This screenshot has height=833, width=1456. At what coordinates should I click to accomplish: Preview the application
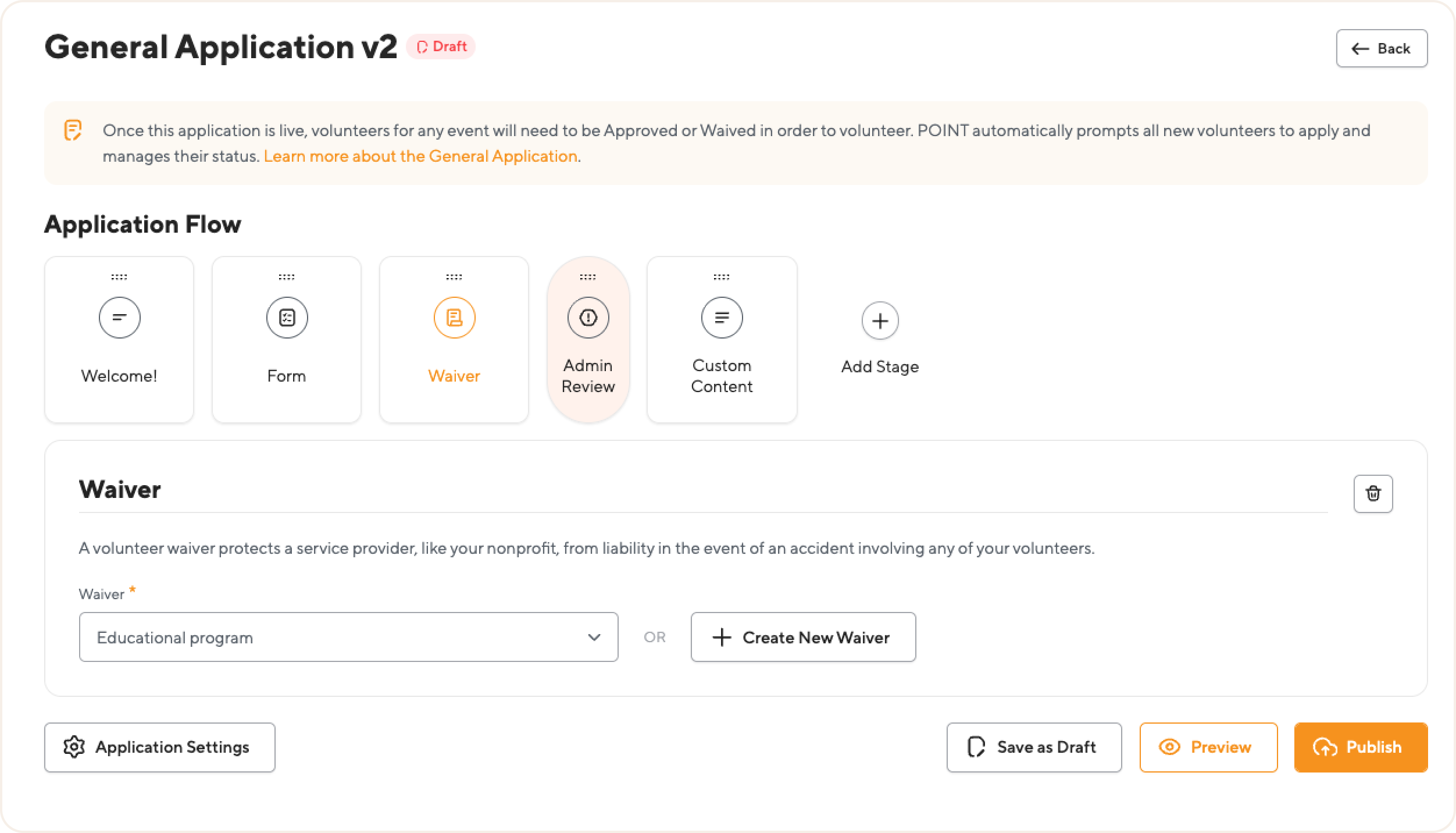point(1208,747)
